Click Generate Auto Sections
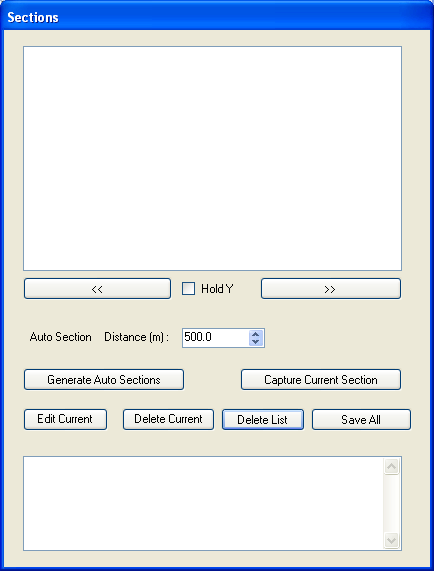 (104, 380)
